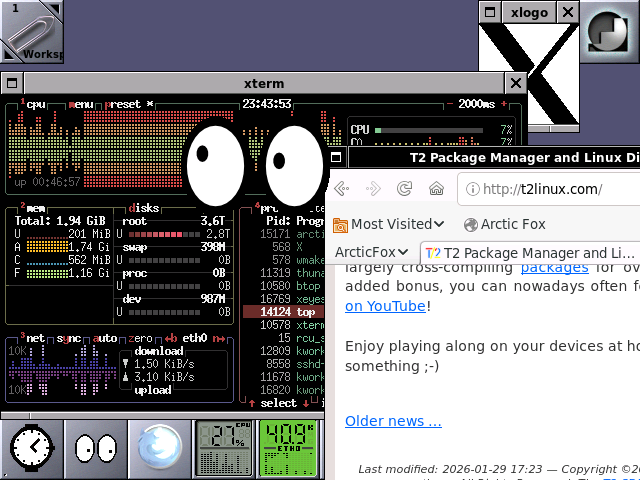Follow the Older news link
Viewport: 640px width, 480px height.
pyautogui.click(x=393, y=421)
